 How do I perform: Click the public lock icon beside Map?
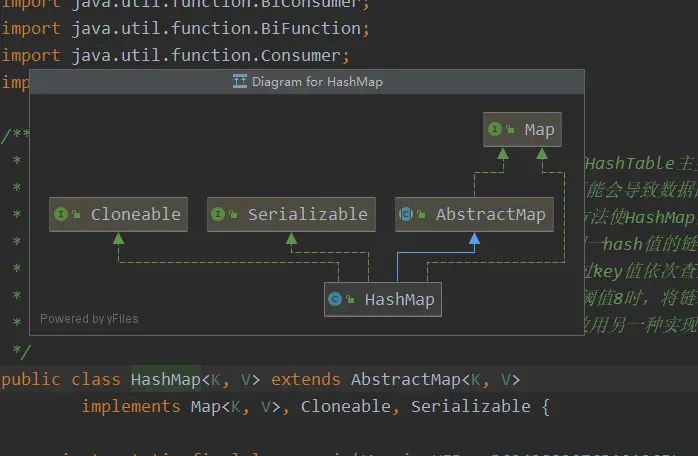(510, 130)
